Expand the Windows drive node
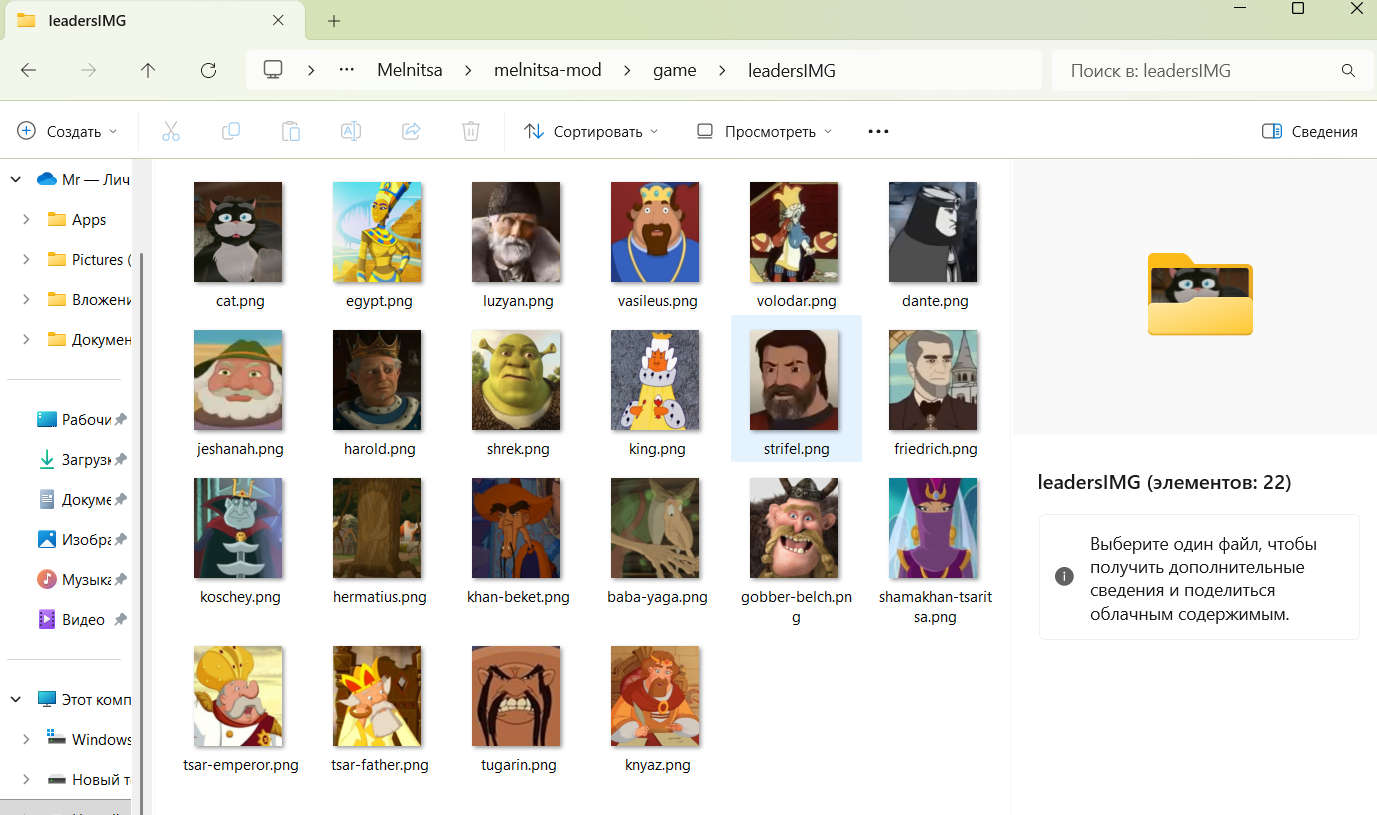Image resolution: width=1377 pixels, height=815 pixels. pyautogui.click(x=26, y=739)
